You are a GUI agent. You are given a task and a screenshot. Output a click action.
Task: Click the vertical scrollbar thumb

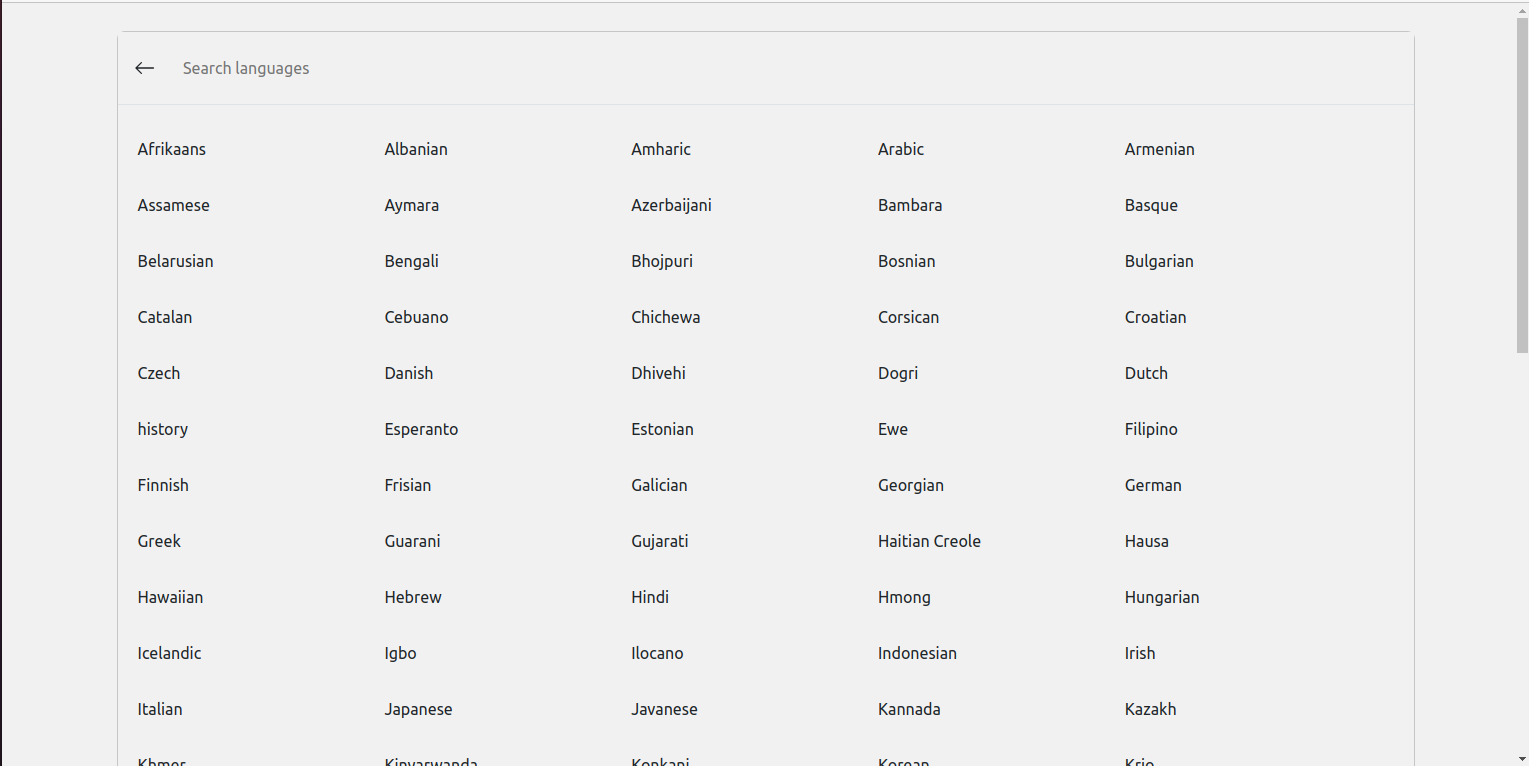(x=1521, y=185)
